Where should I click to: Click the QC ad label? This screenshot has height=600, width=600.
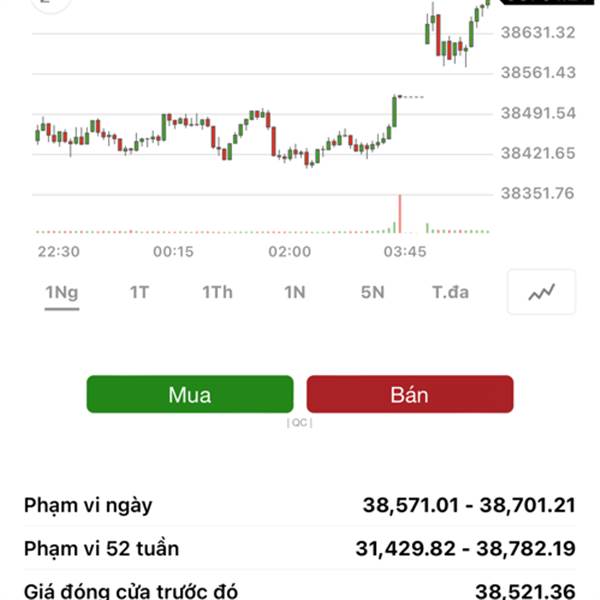coord(300,422)
